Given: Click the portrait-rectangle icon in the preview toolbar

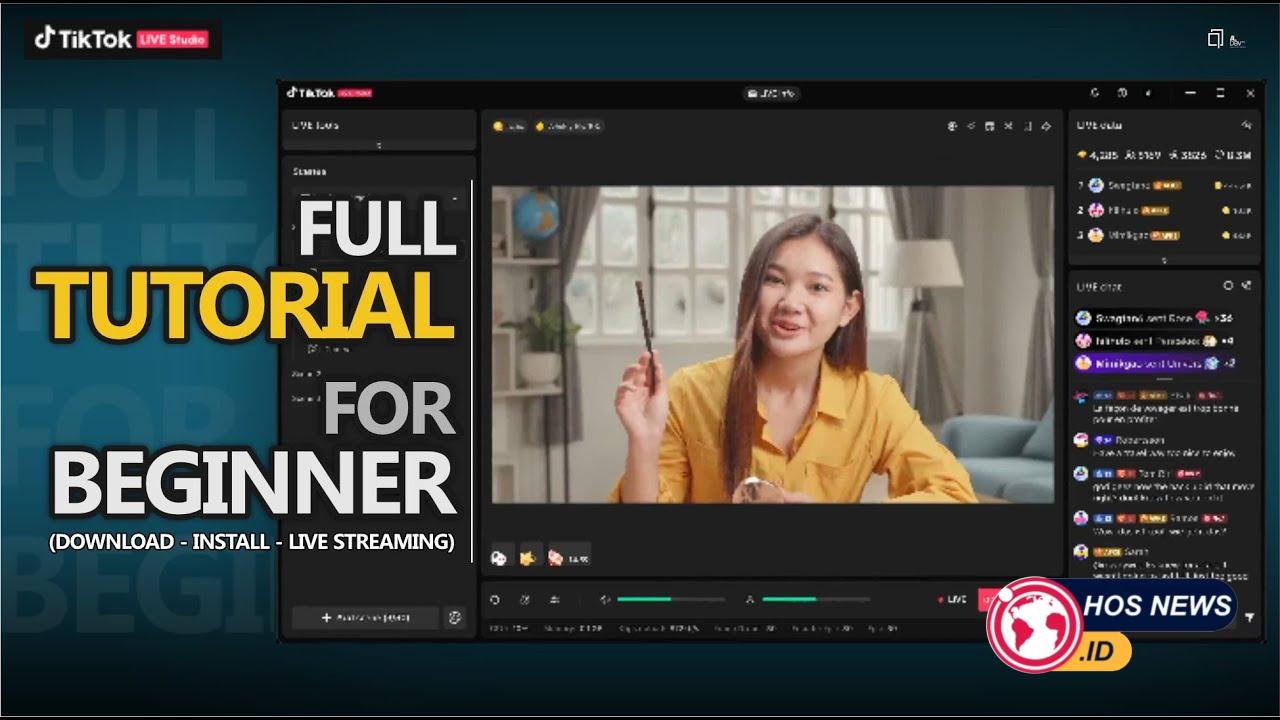Looking at the screenshot, I should click(1026, 126).
